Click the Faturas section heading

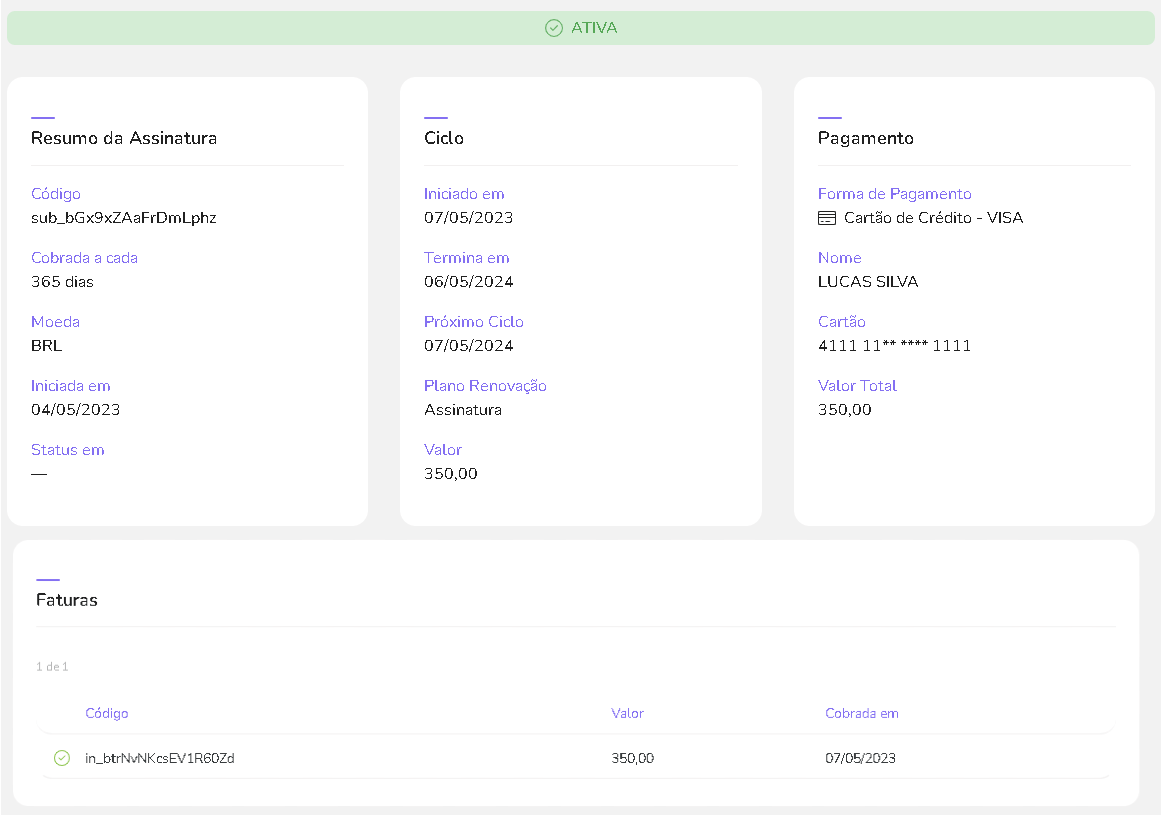coord(67,600)
